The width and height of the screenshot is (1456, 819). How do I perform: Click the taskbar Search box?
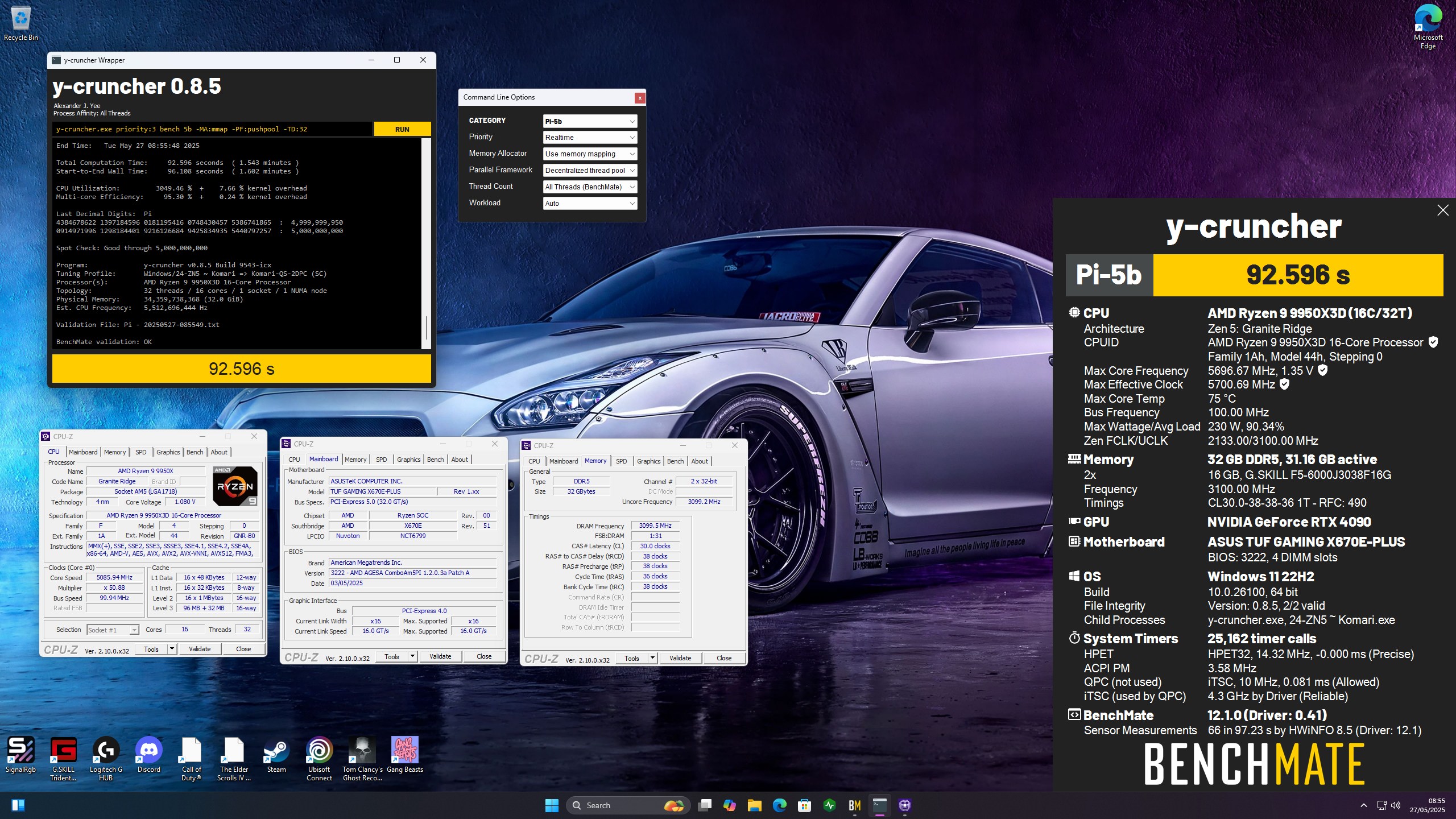[628, 805]
